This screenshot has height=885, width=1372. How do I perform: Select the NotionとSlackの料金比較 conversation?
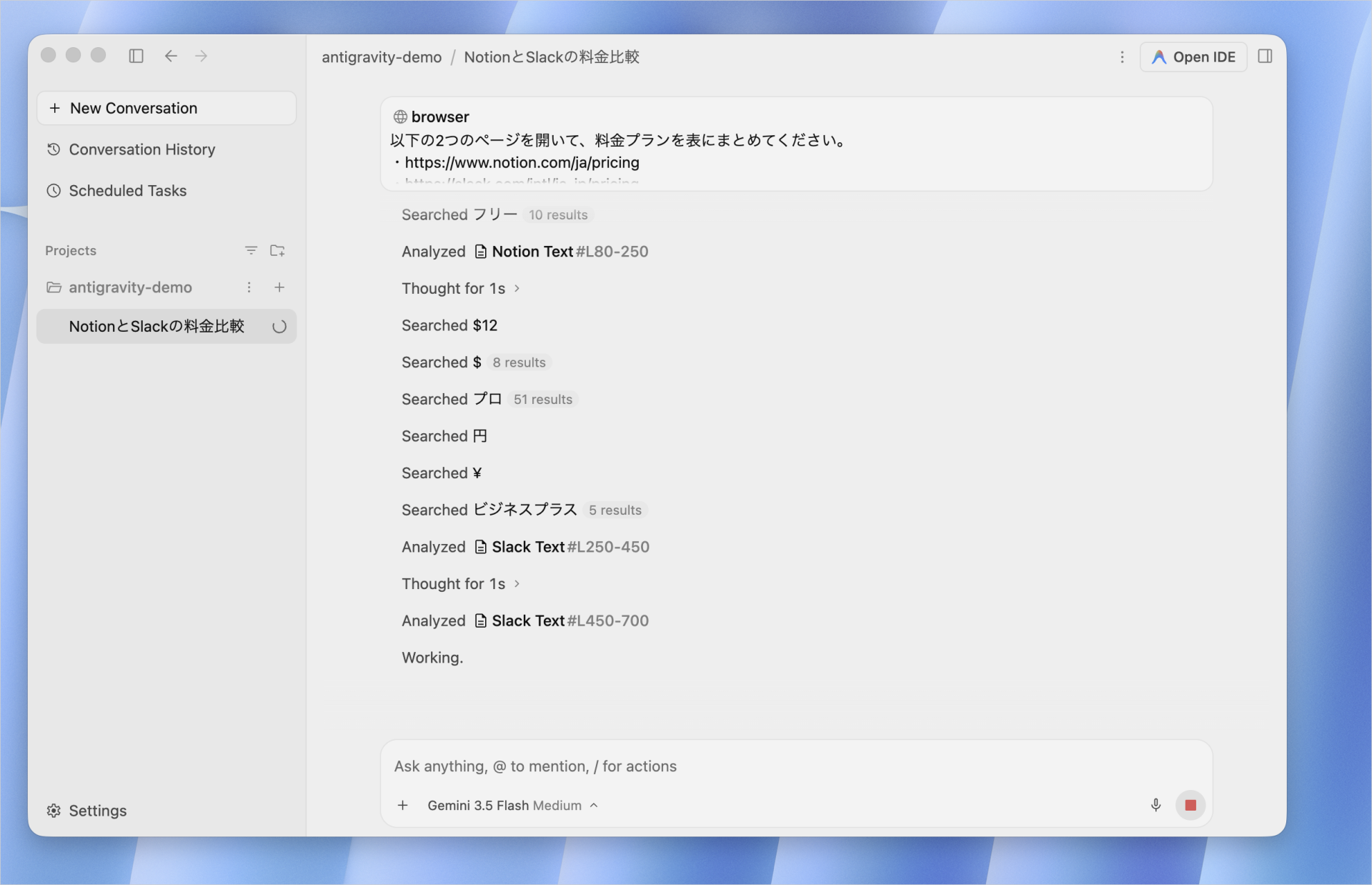[x=166, y=327]
